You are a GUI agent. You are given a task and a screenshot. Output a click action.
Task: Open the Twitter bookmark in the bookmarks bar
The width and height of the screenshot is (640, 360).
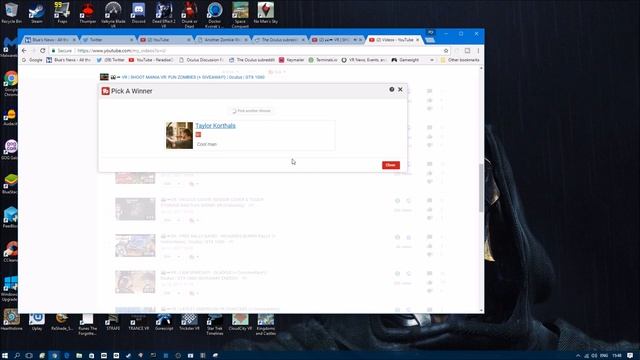110,60
